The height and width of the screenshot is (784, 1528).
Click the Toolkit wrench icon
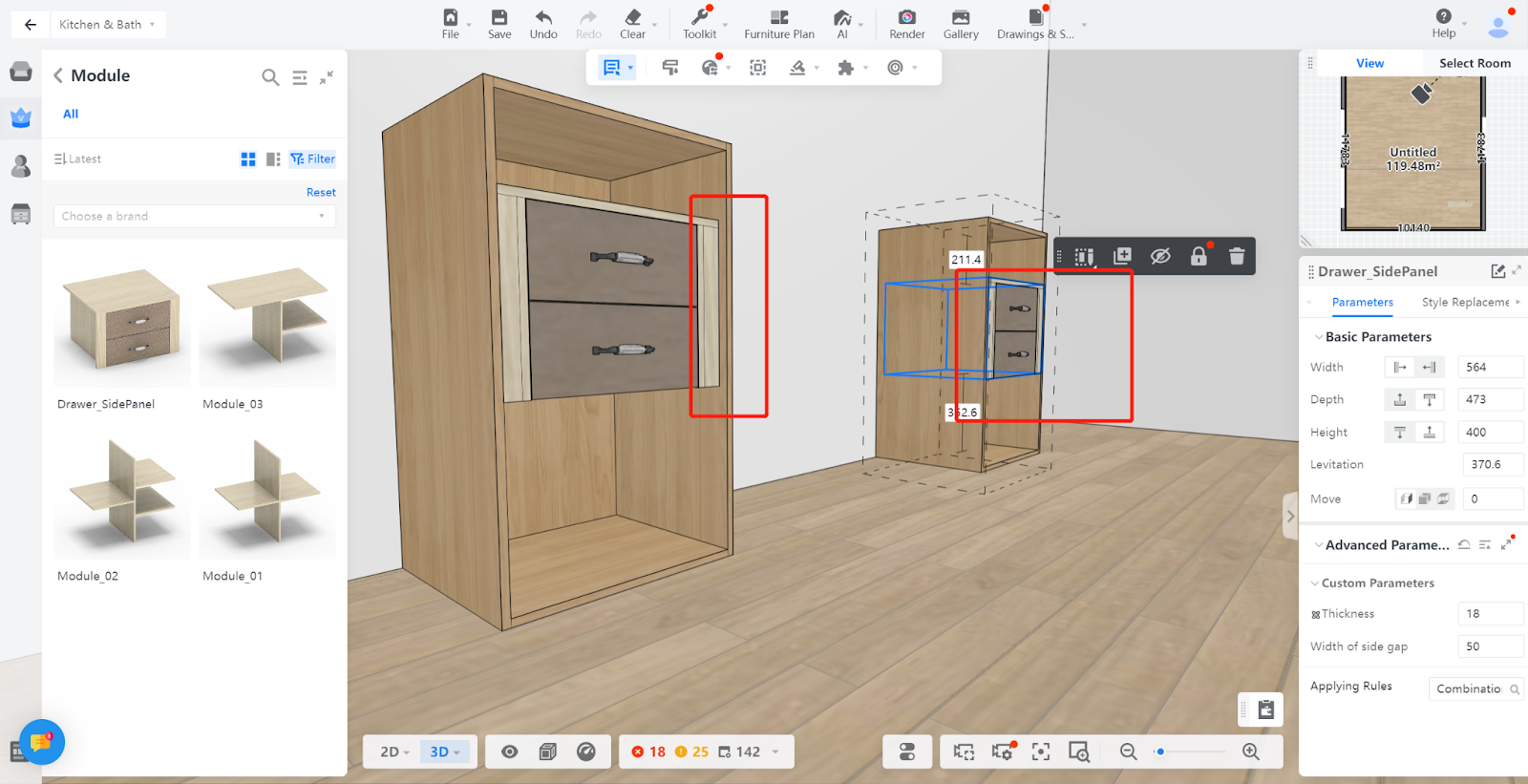tap(699, 18)
